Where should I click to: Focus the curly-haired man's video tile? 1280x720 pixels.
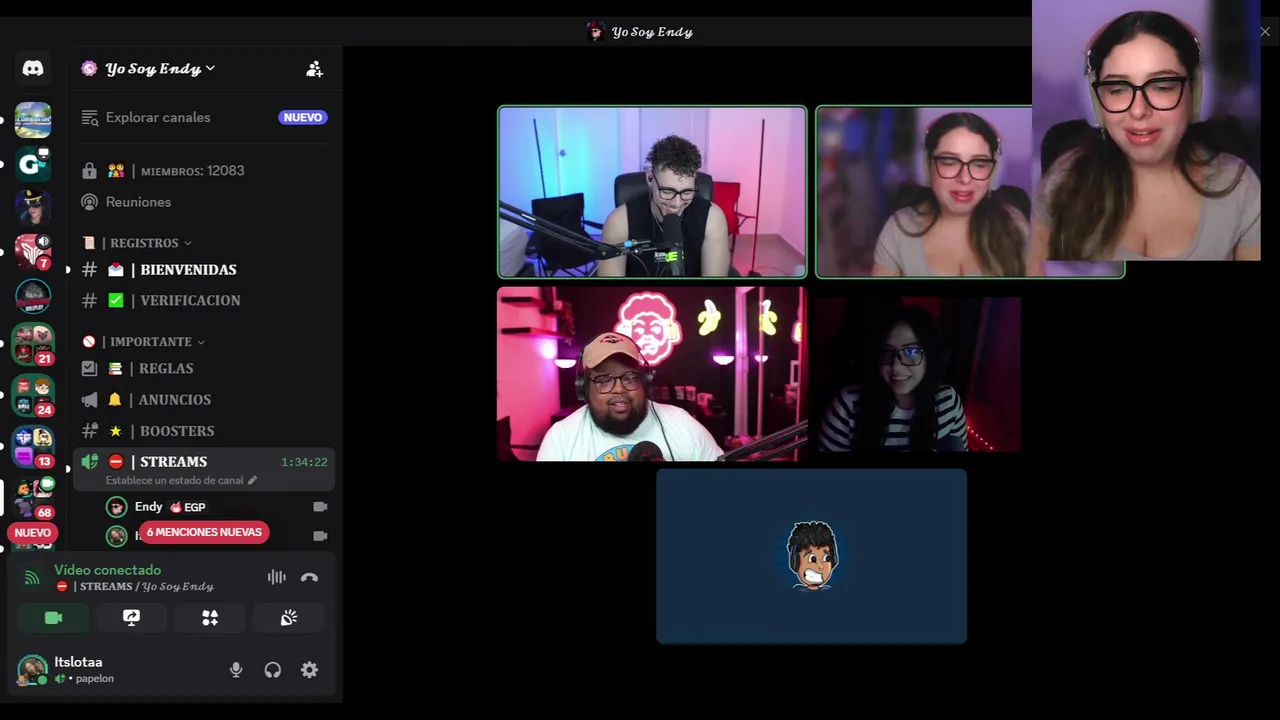click(x=652, y=192)
